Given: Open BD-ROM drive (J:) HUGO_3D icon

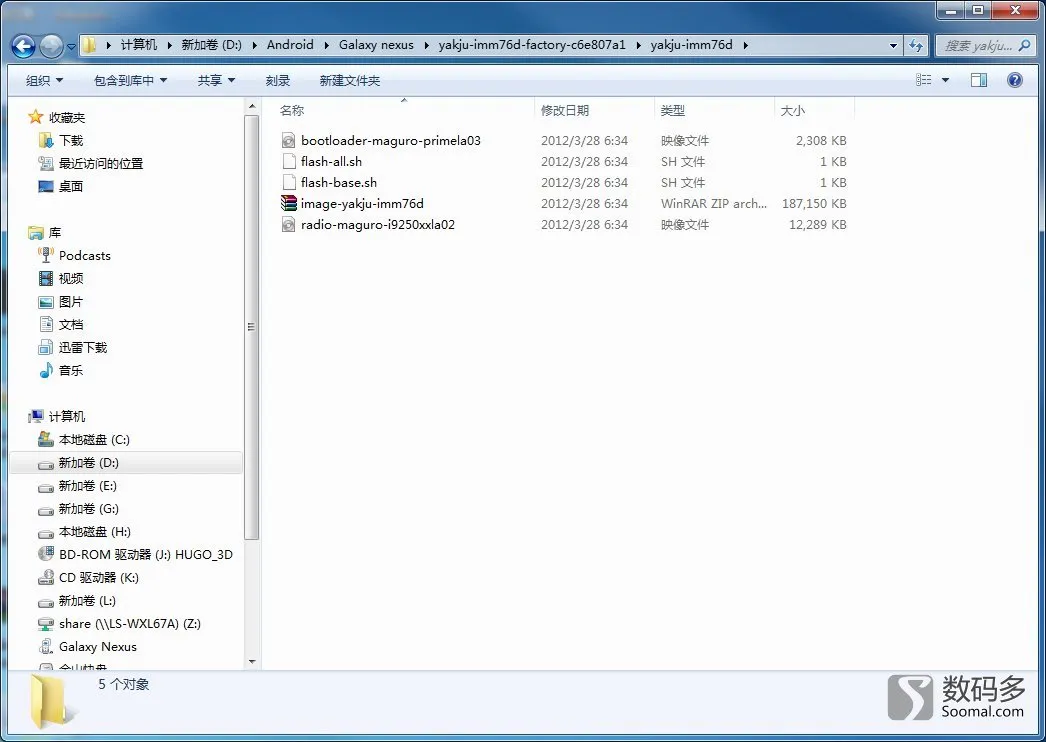Looking at the screenshot, I should (x=45, y=554).
